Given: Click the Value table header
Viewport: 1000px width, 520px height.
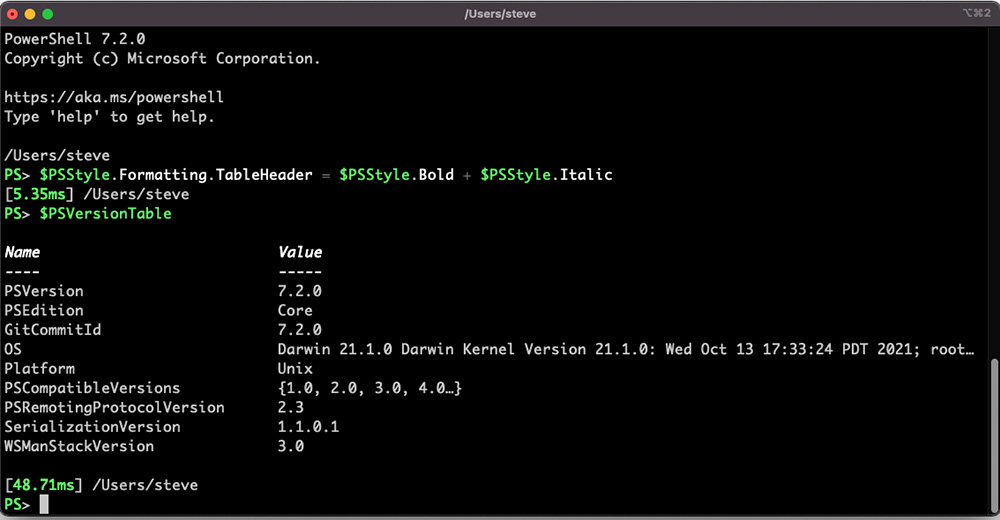Looking at the screenshot, I should click(300, 252).
